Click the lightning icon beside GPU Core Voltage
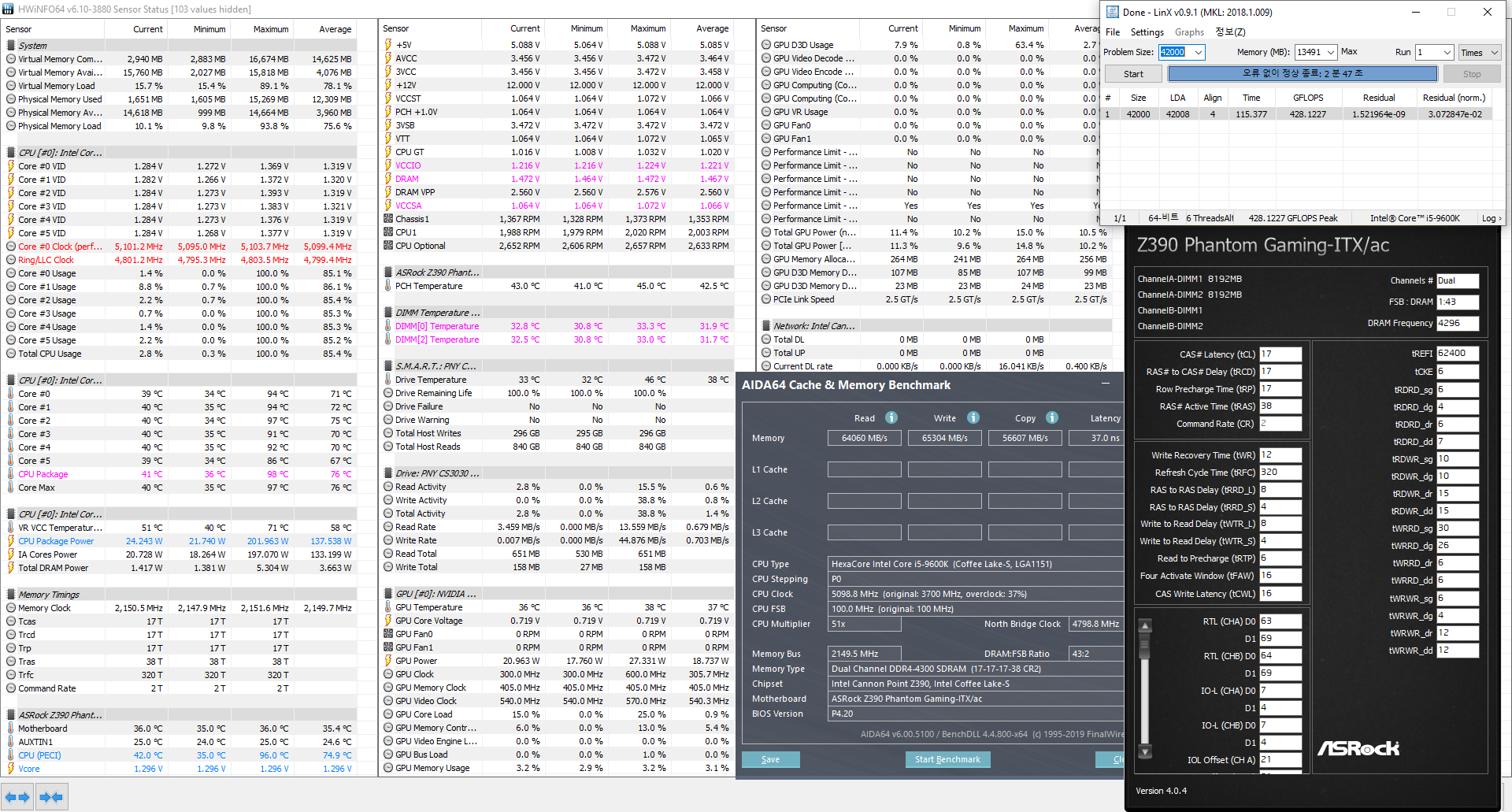This screenshot has height=812, width=1512. tap(388, 621)
